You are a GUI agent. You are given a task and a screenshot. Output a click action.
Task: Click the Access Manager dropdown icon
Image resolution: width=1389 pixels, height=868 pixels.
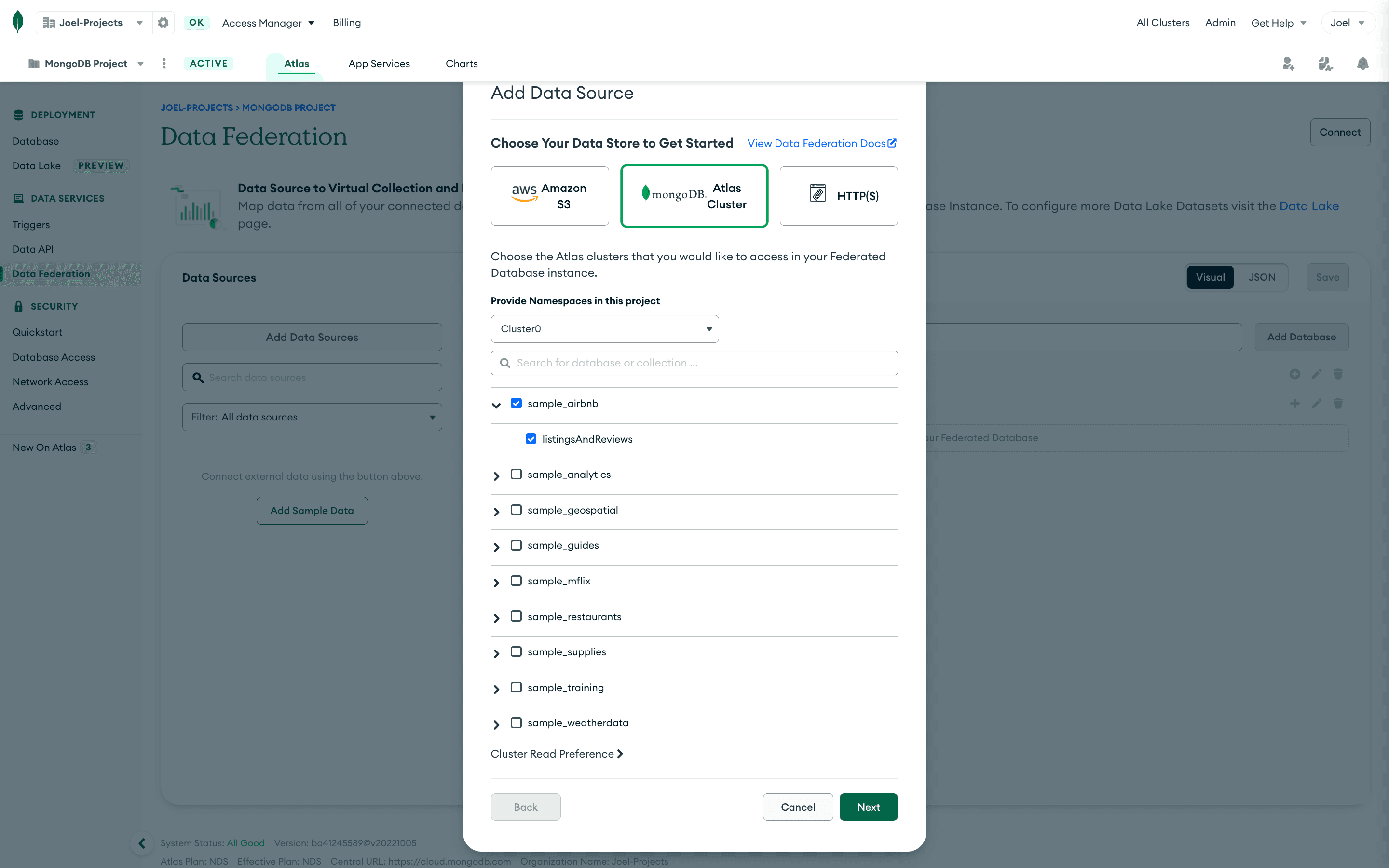point(310,22)
